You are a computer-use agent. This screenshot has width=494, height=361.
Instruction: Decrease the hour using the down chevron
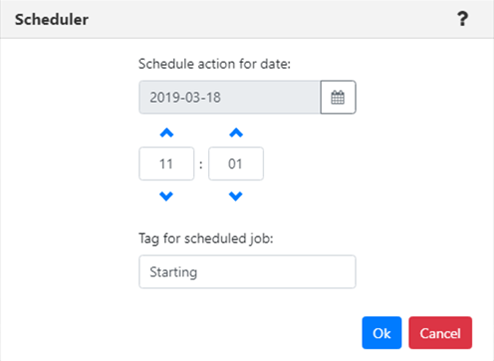[166, 196]
